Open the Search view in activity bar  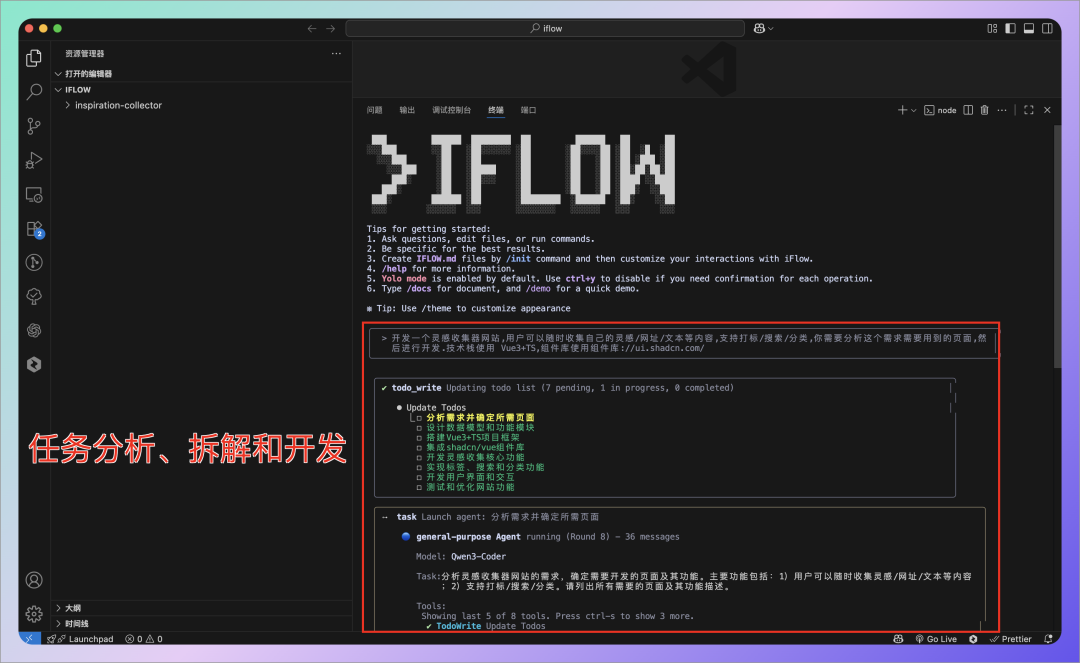pyautogui.click(x=34, y=92)
